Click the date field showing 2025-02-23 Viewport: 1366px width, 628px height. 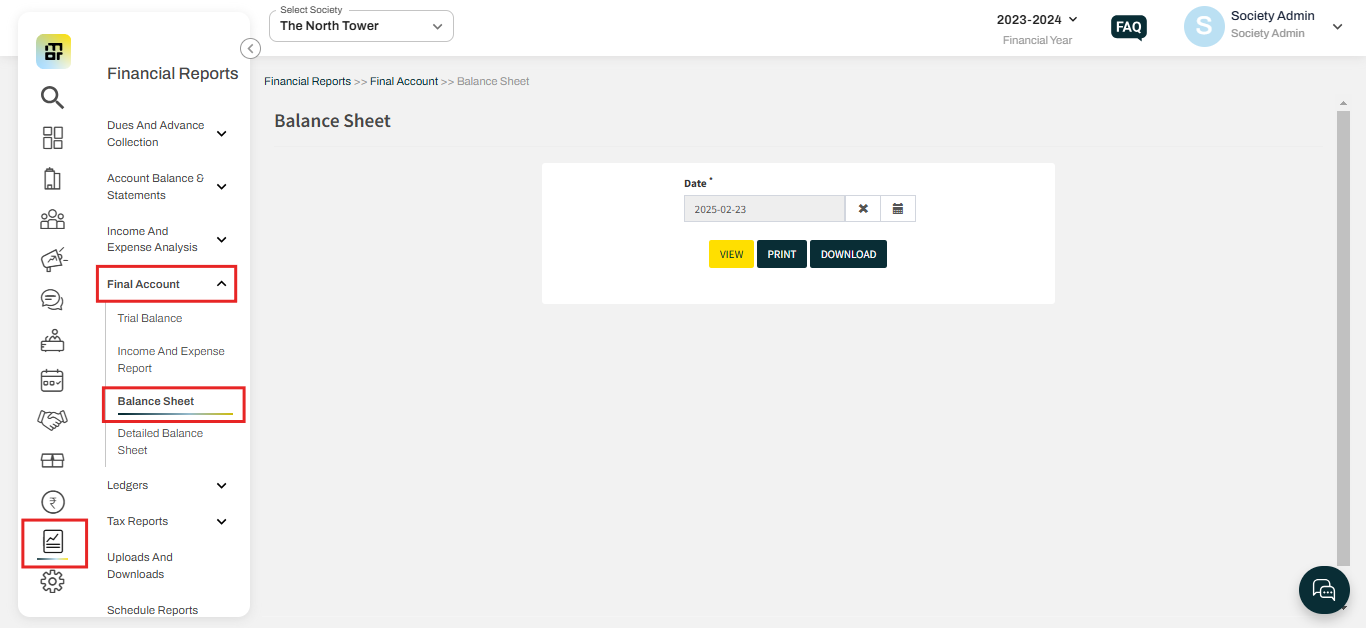[x=765, y=208]
